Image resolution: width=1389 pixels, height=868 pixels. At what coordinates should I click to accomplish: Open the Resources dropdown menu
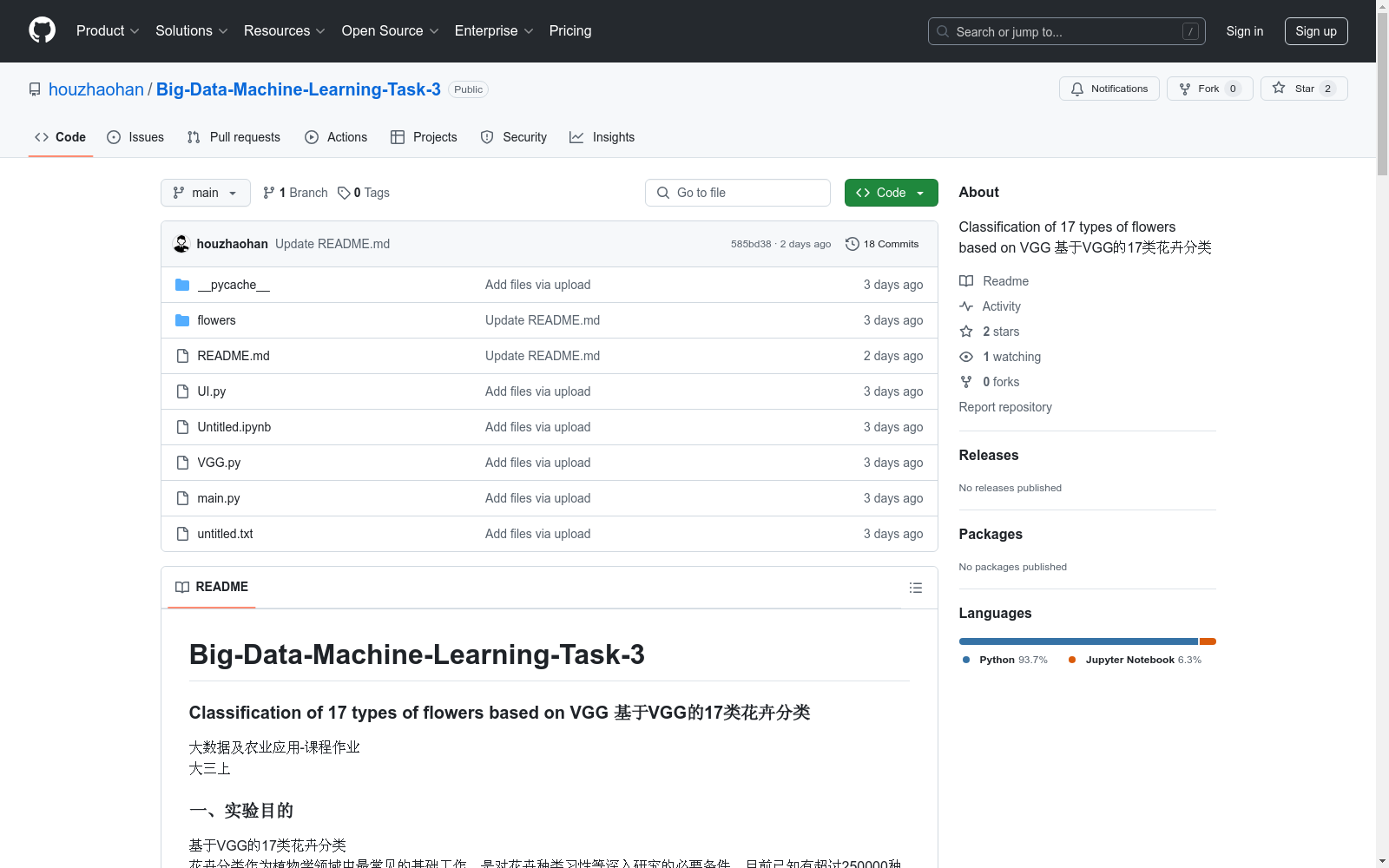284,30
